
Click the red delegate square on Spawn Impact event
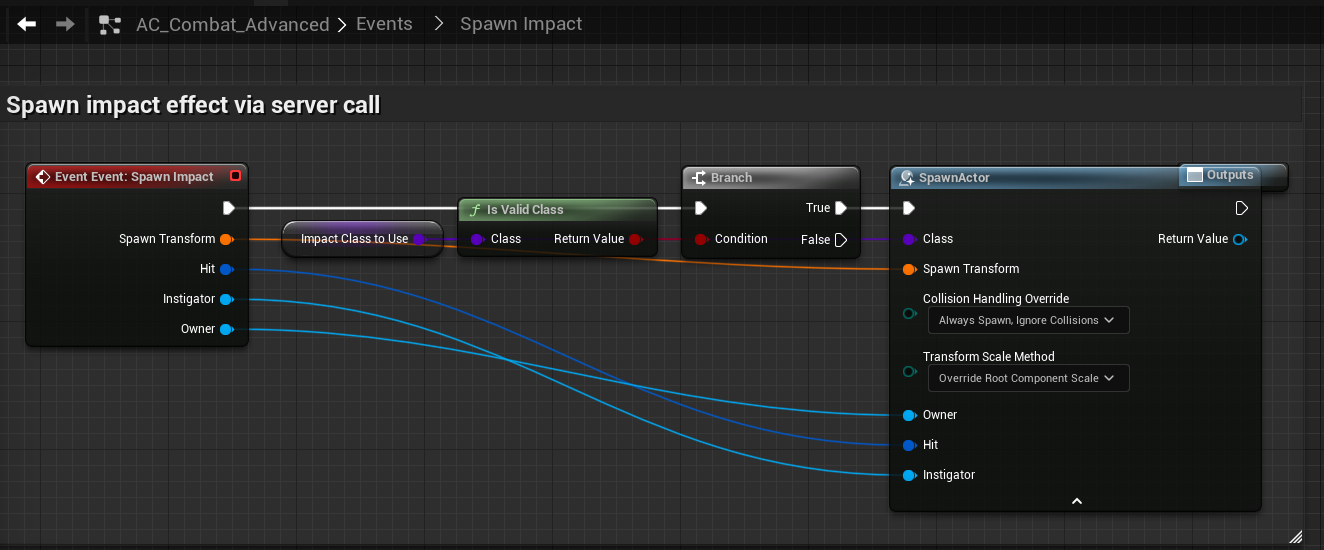pyautogui.click(x=235, y=176)
